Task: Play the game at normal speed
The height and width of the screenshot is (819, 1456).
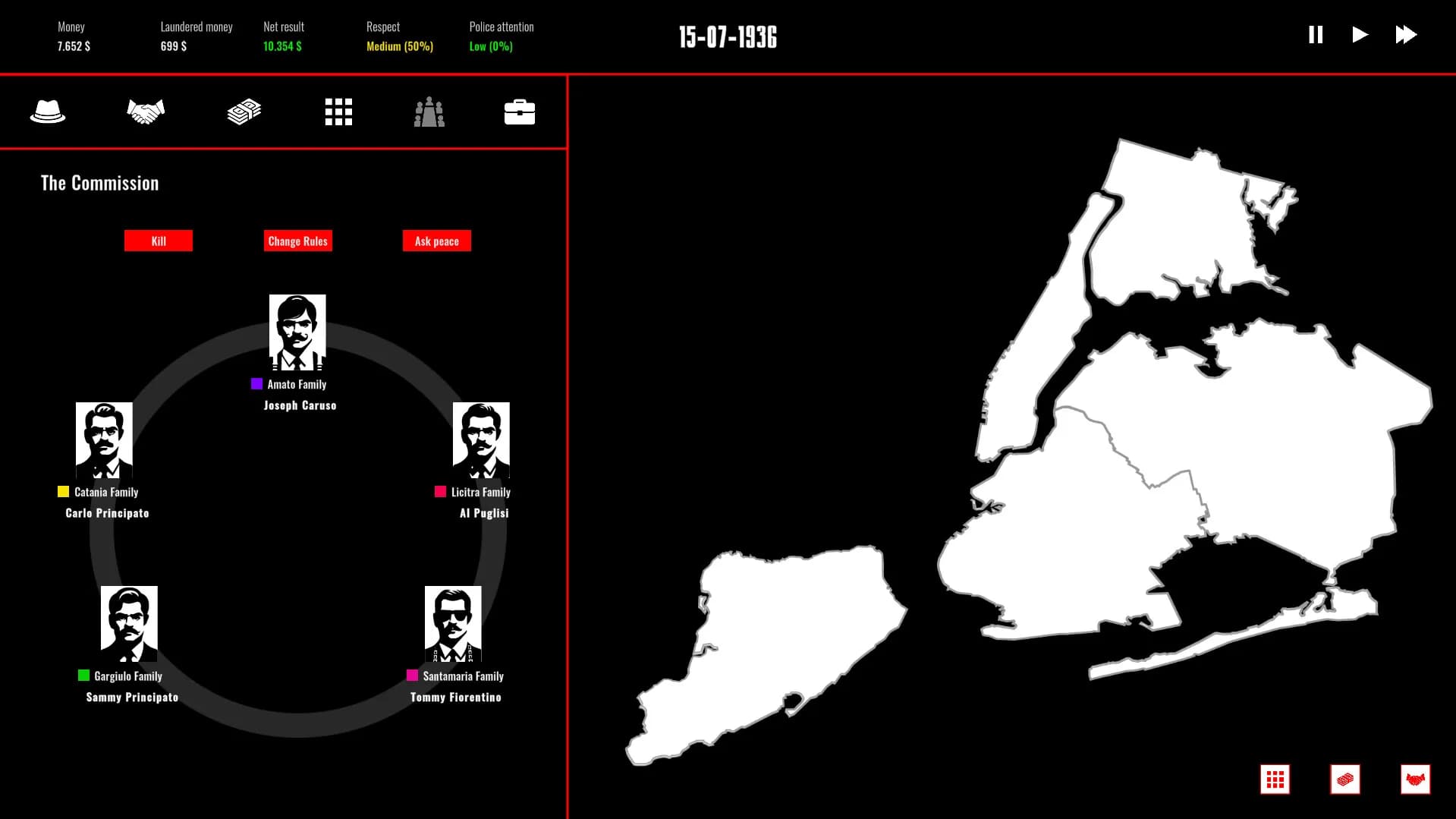Action: [x=1360, y=35]
